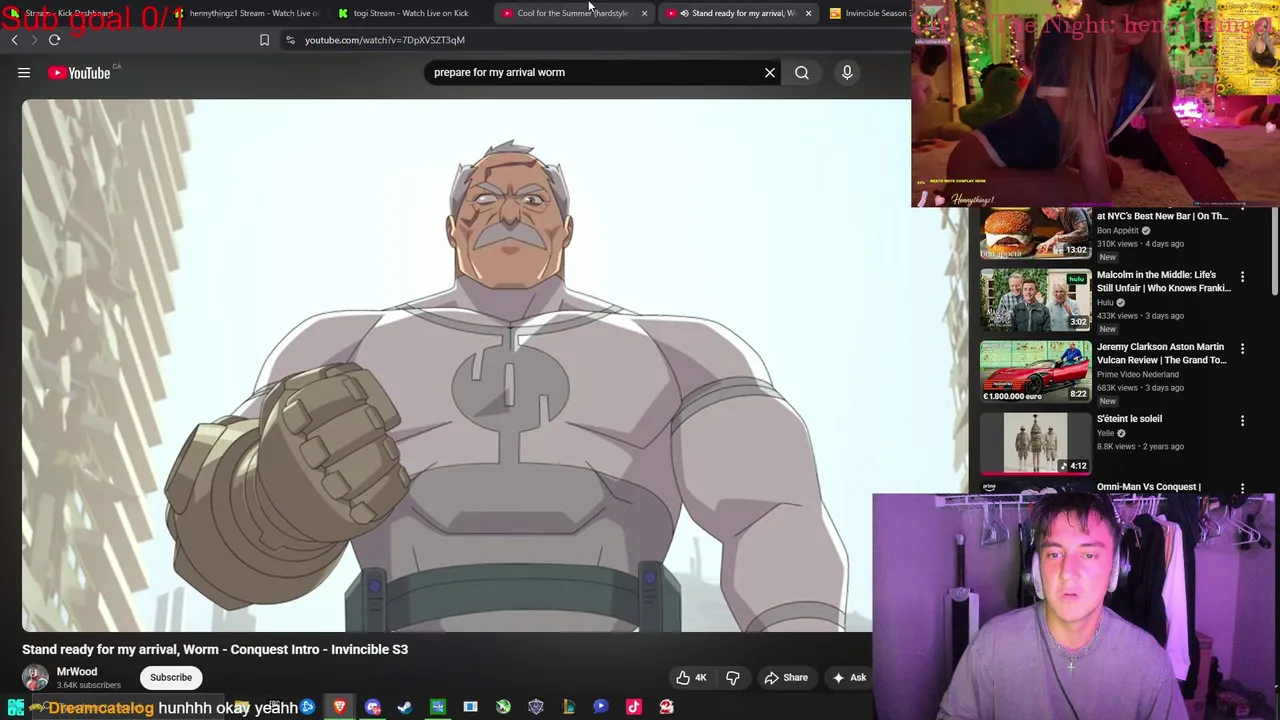The width and height of the screenshot is (1280, 720).
Task: Run search with the magnifier button
Action: [x=802, y=72]
